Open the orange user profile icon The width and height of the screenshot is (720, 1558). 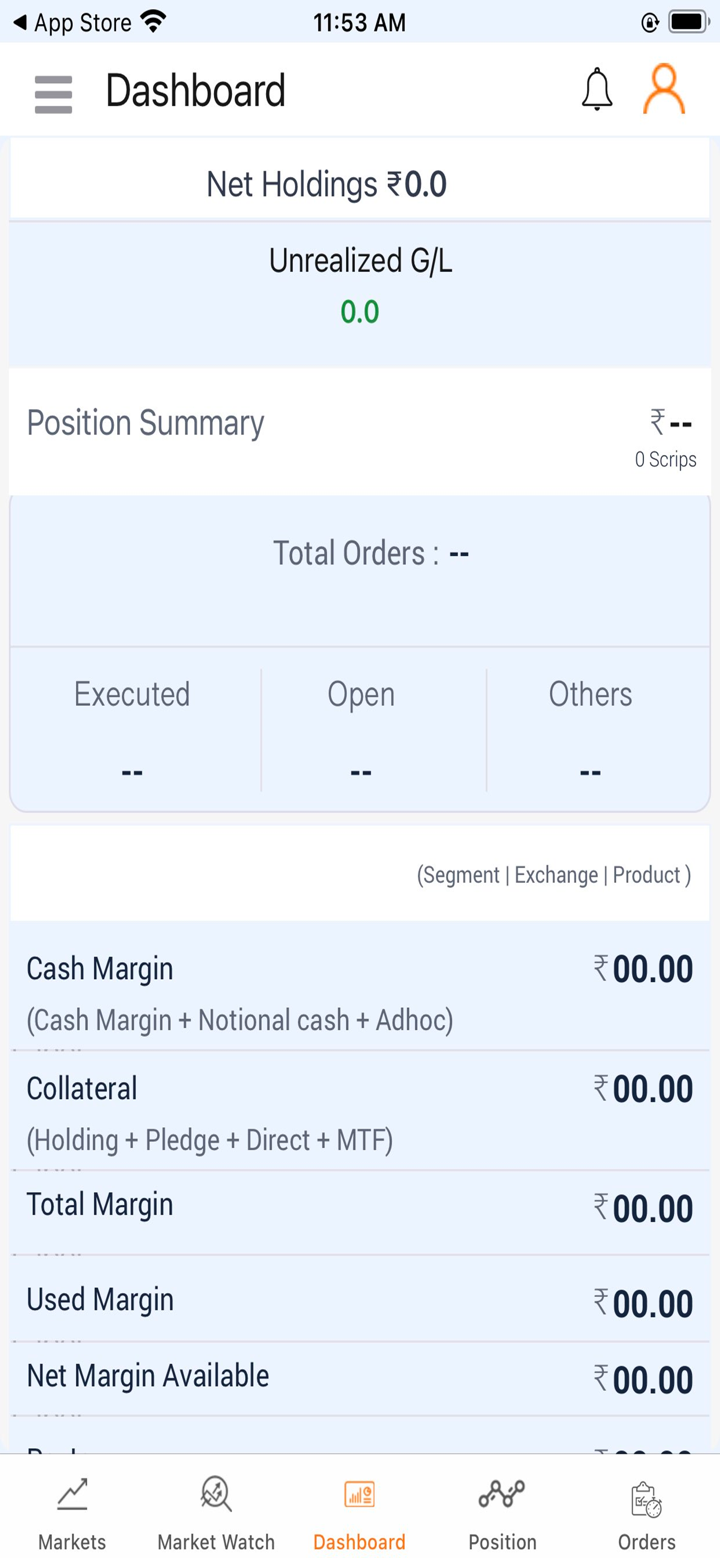664,90
